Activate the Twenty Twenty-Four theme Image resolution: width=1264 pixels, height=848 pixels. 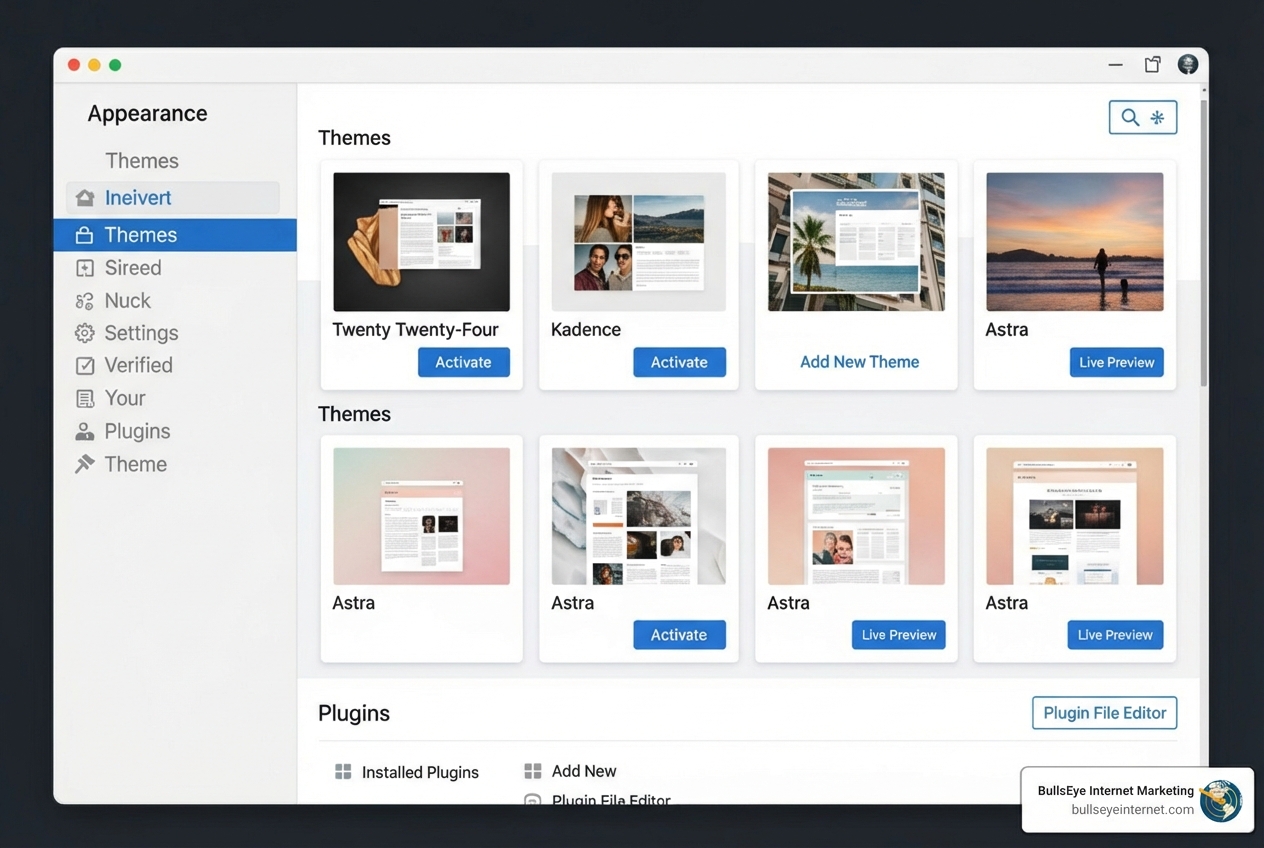[x=464, y=362]
